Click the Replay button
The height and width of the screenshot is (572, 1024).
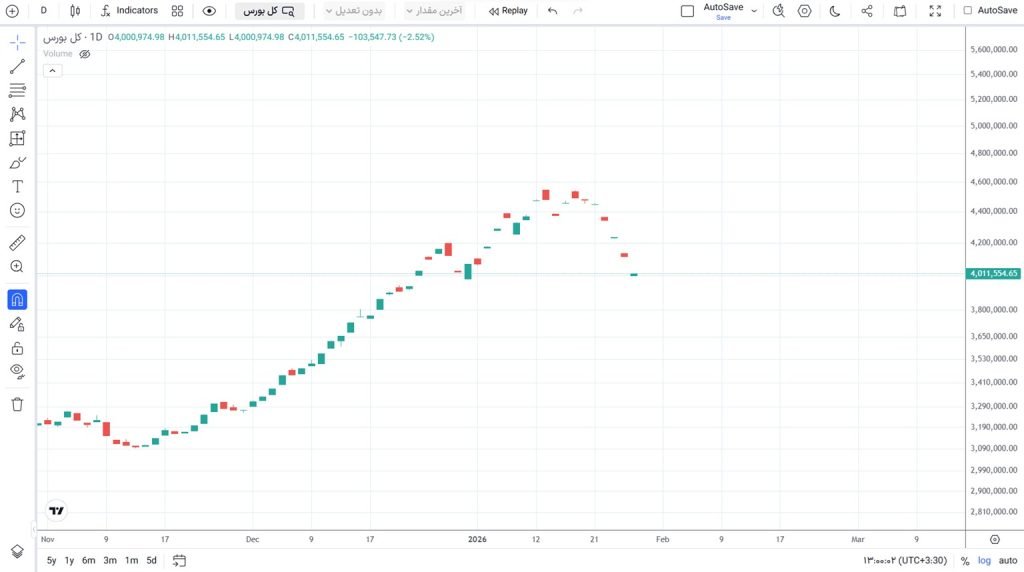508,11
